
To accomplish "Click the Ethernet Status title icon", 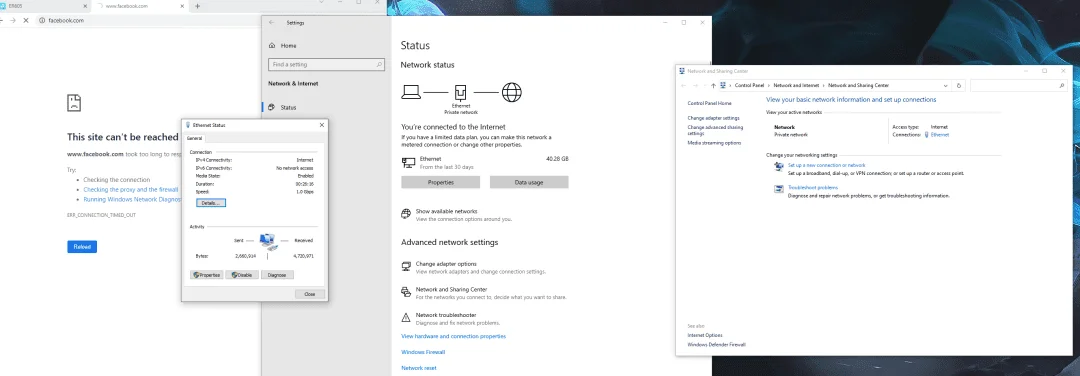I will pyautogui.click(x=187, y=125).
